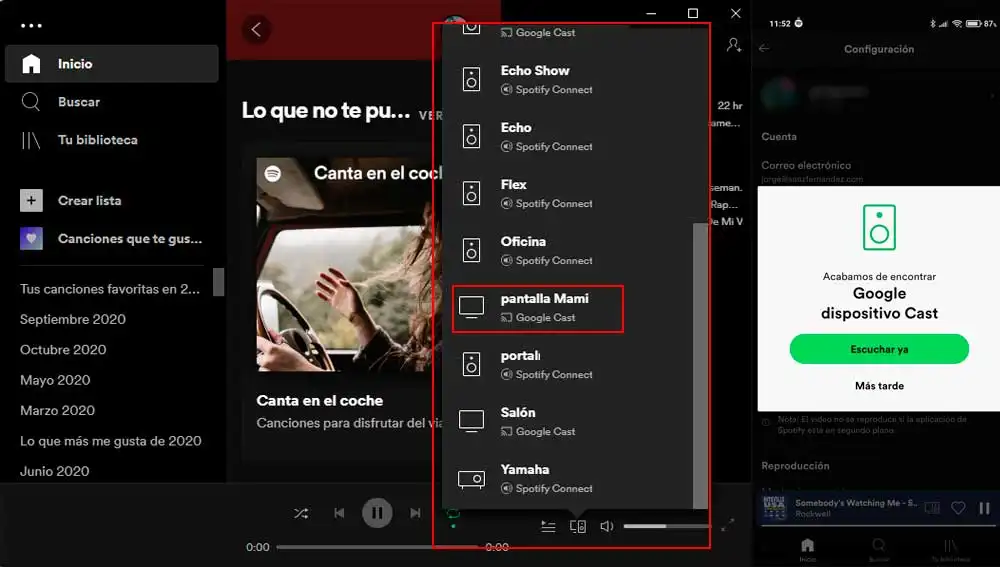Click the back arrow button
This screenshot has height=567, width=1000.
pyautogui.click(x=256, y=29)
